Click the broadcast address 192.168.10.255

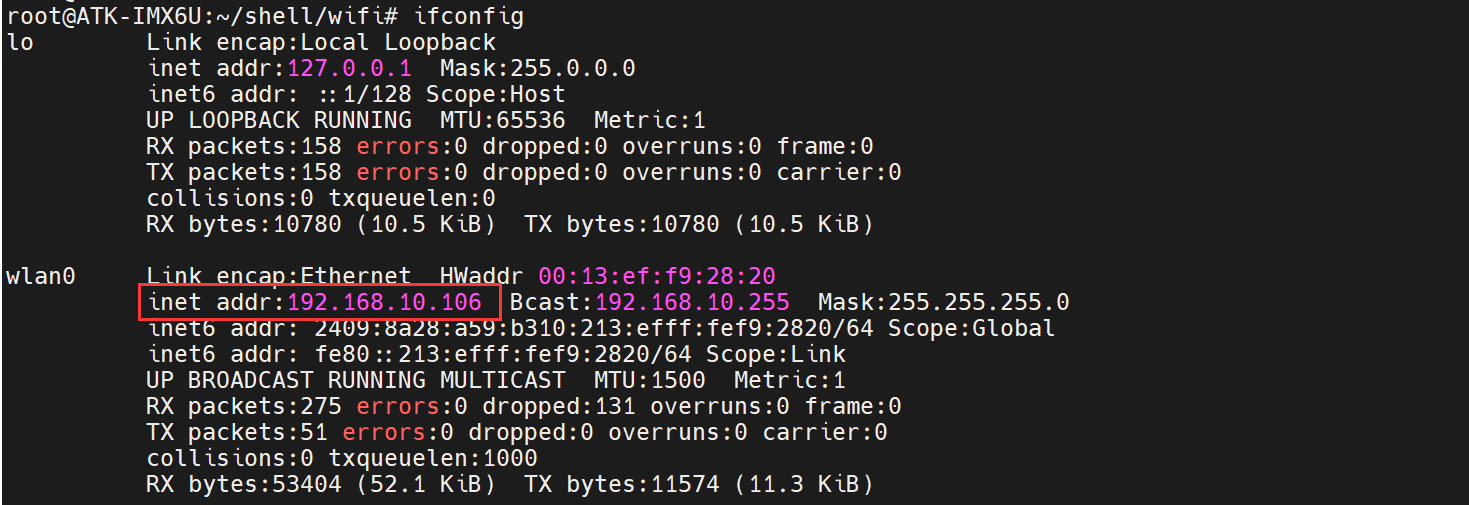click(692, 302)
